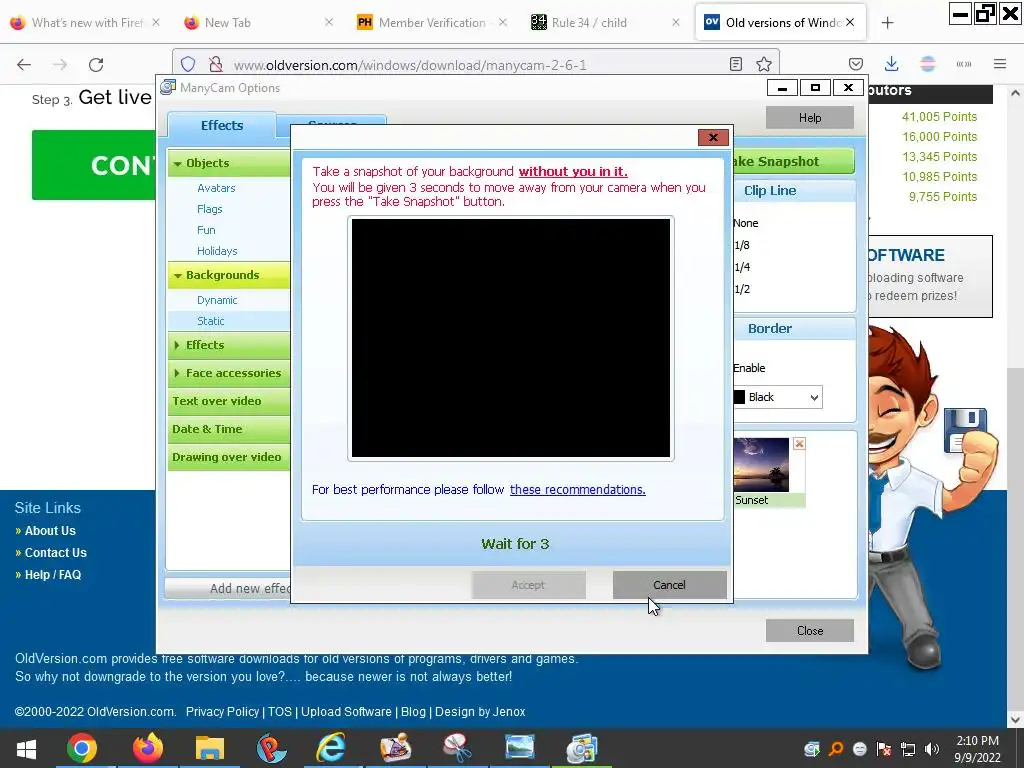This screenshot has height=768, width=1024.
Task: Click the orange magnifier tray icon
Action: click(x=836, y=749)
